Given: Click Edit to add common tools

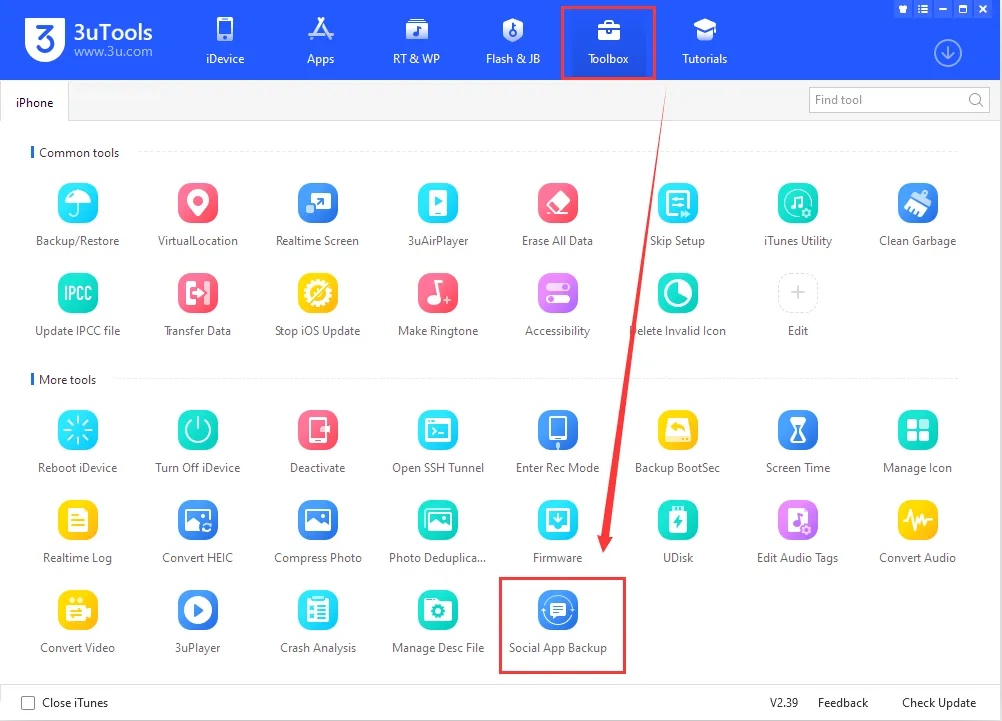Looking at the screenshot, I should click(x=798, y=293).
